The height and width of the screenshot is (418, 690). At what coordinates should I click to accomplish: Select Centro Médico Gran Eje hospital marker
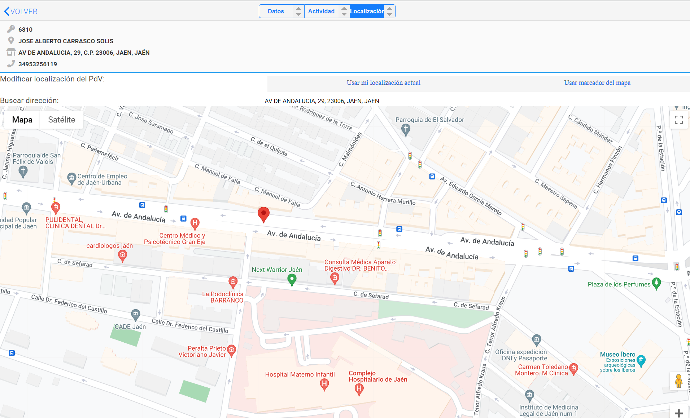(x=195, y=224)
